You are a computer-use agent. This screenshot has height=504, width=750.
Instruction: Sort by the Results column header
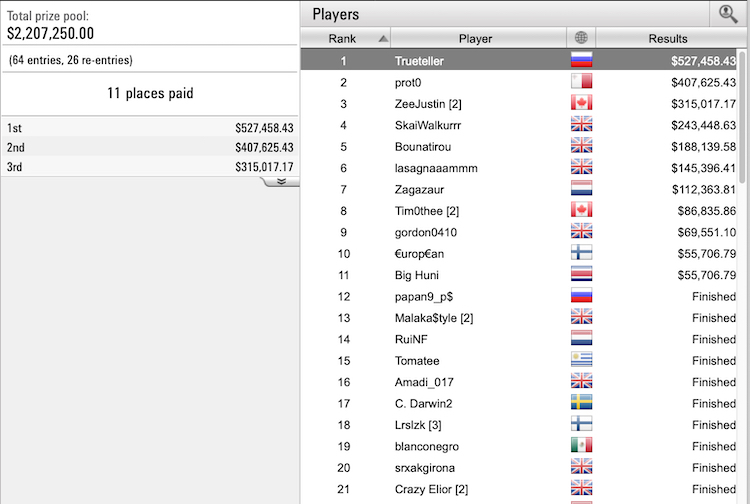[x=666, y=39]
